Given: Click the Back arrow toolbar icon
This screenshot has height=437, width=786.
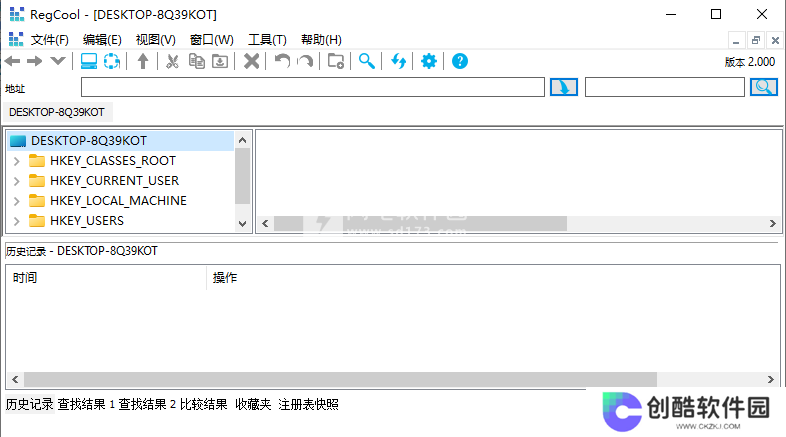Looking at the screenshot, I should (x=13, y=61).
